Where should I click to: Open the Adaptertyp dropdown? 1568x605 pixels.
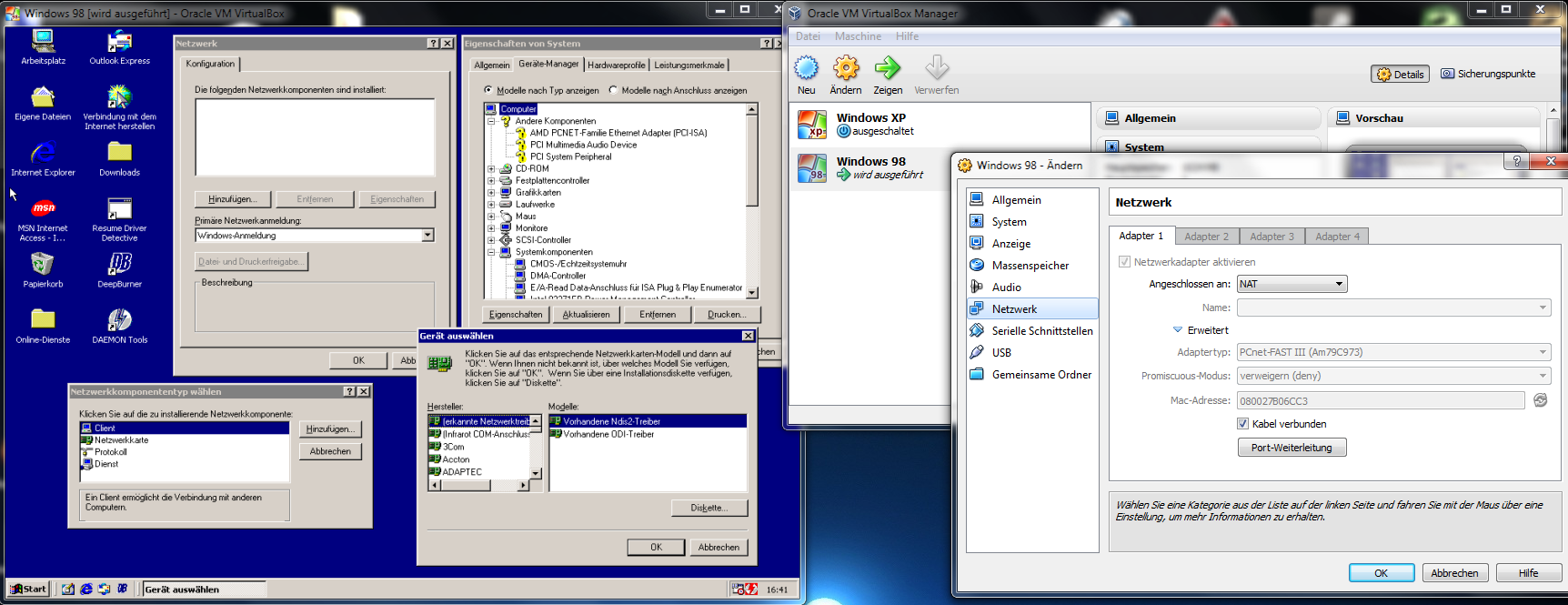click(x=1393, y=352)
